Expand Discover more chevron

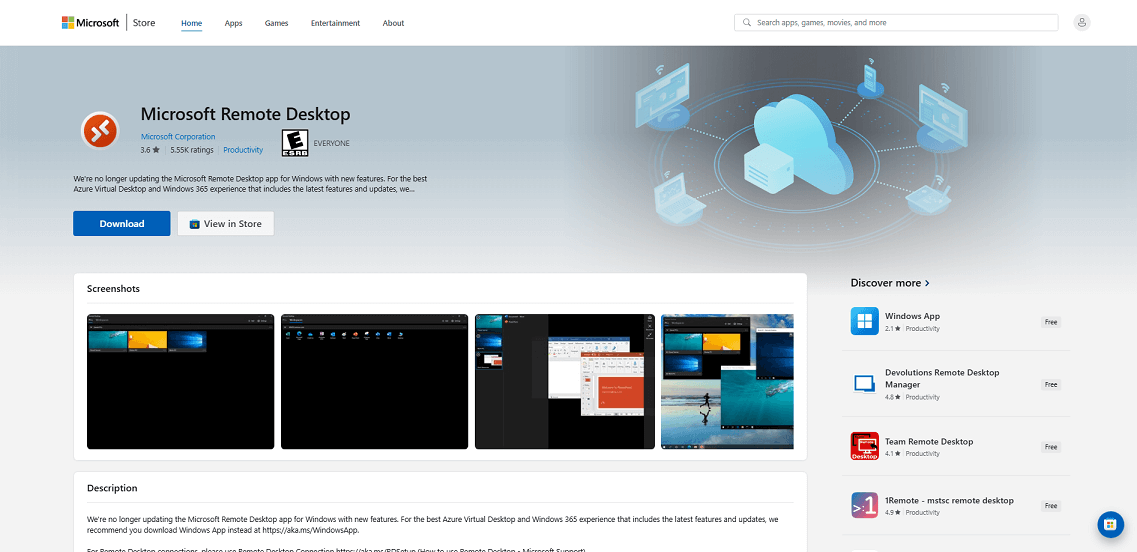click(927, 283)
